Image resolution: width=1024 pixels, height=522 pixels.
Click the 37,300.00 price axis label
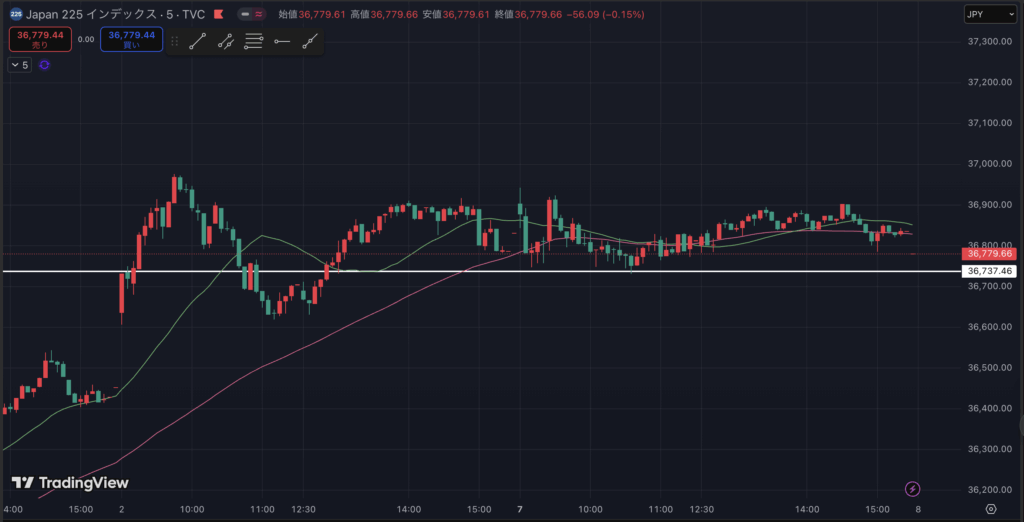(x=988, y=42)
